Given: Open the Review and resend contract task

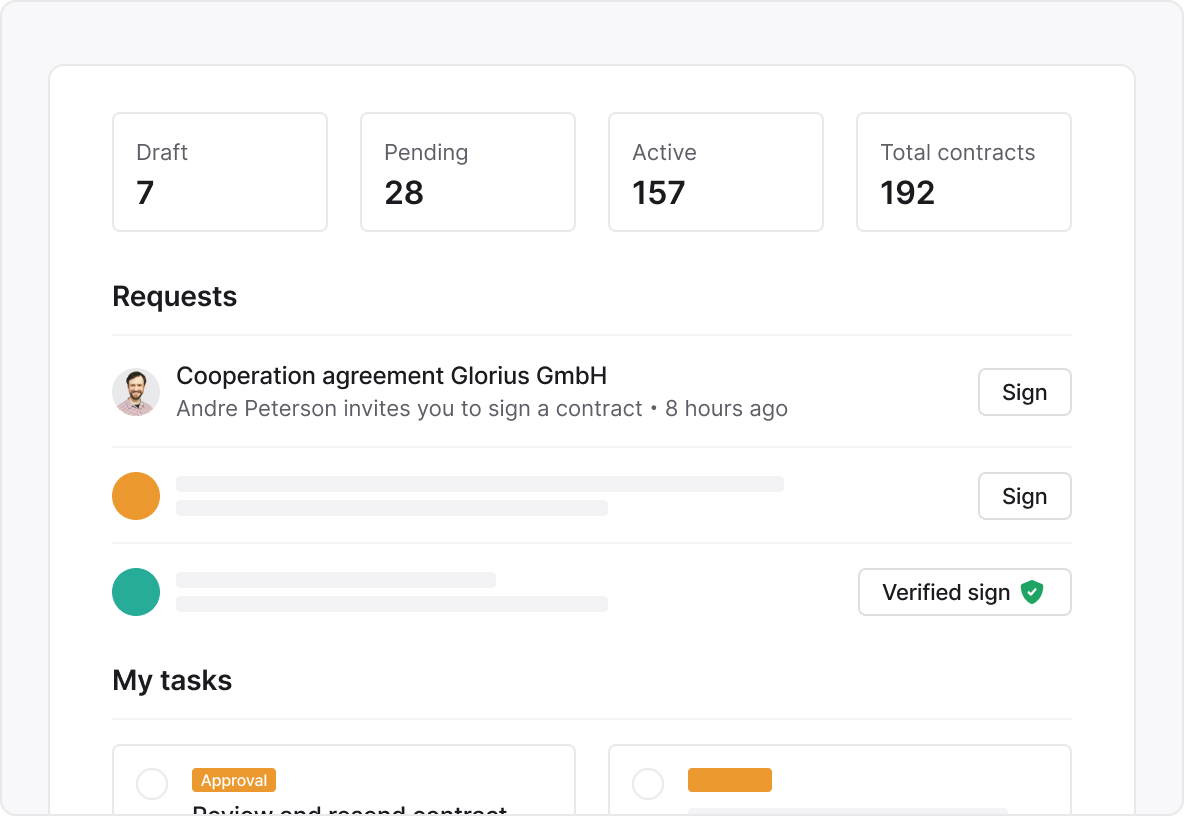Looking at the screenshot, I should (x=350, y=809).
